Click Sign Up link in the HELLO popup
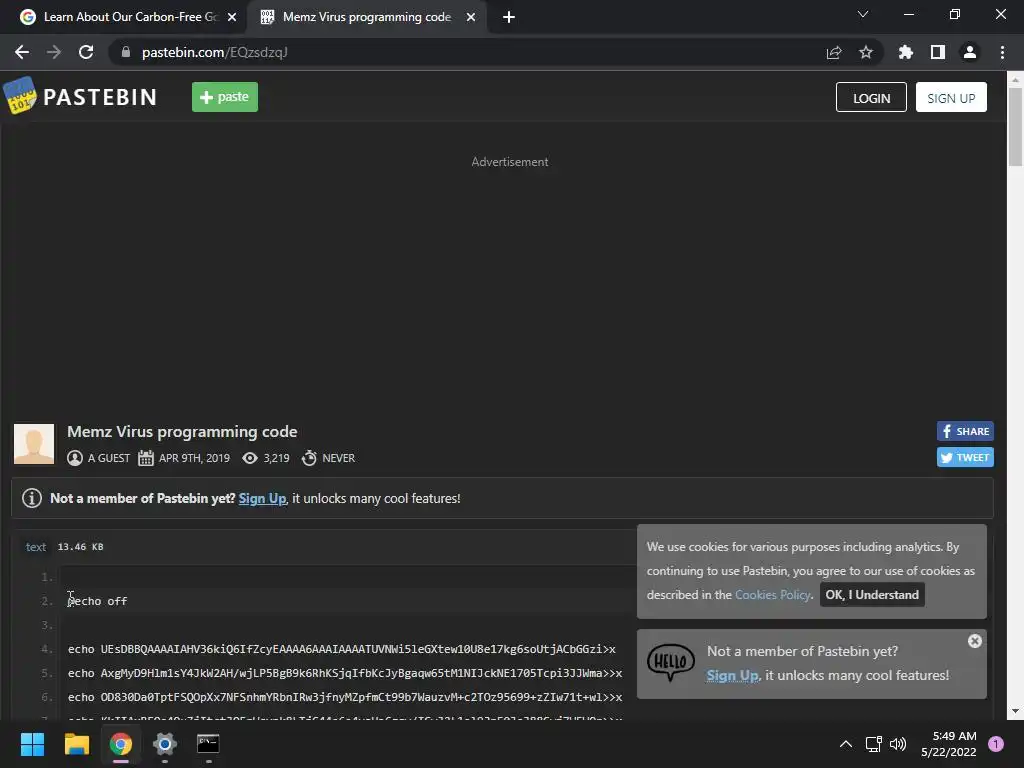1024x768 pixels. (732, 675)
